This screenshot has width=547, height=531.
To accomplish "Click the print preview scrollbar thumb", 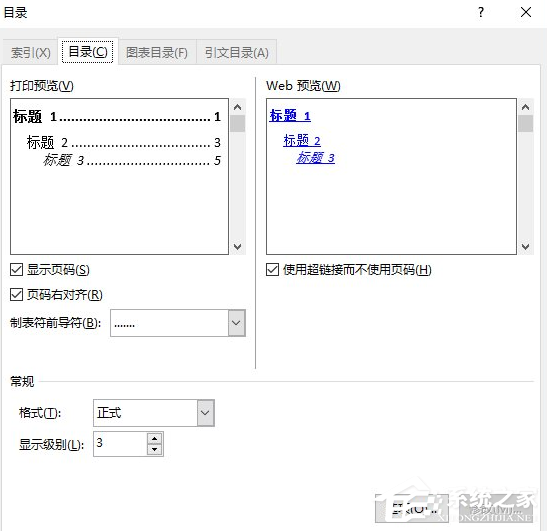I will 238,124.
